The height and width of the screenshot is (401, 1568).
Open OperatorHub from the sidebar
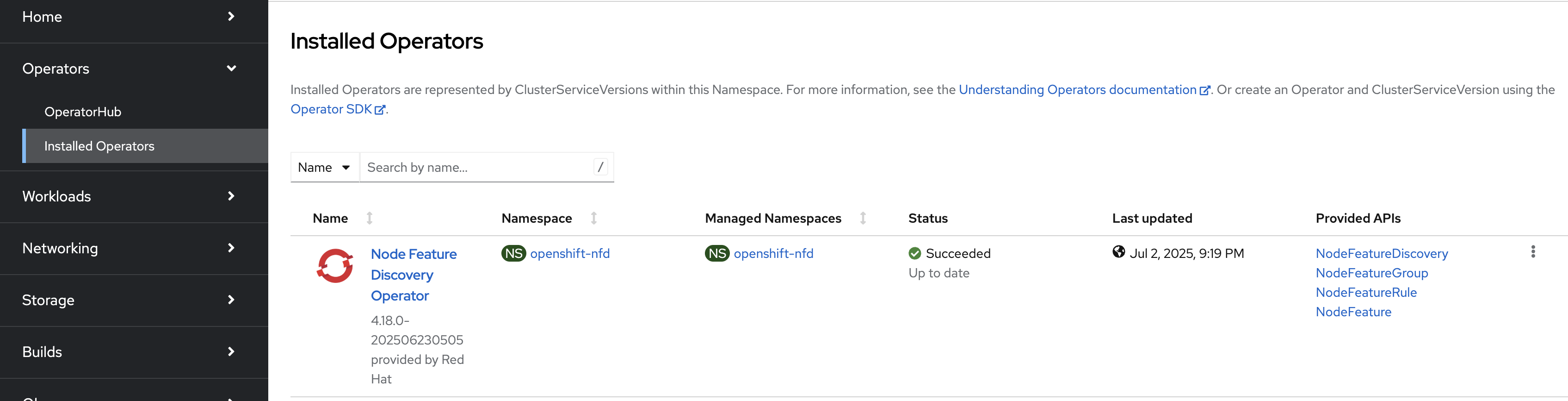click(83, 112)
